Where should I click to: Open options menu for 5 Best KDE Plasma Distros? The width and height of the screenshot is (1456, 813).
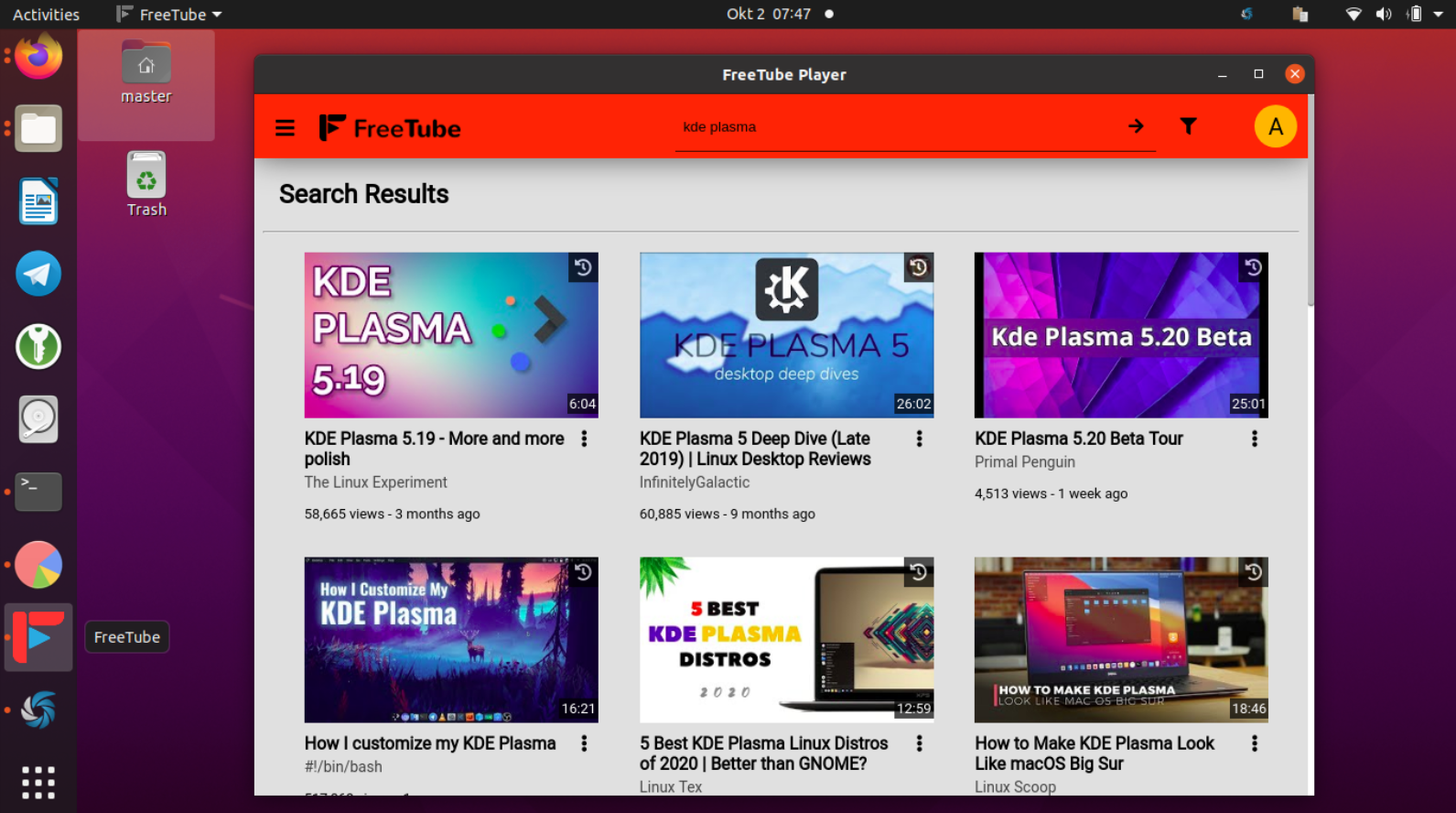[x=919, y=743]
